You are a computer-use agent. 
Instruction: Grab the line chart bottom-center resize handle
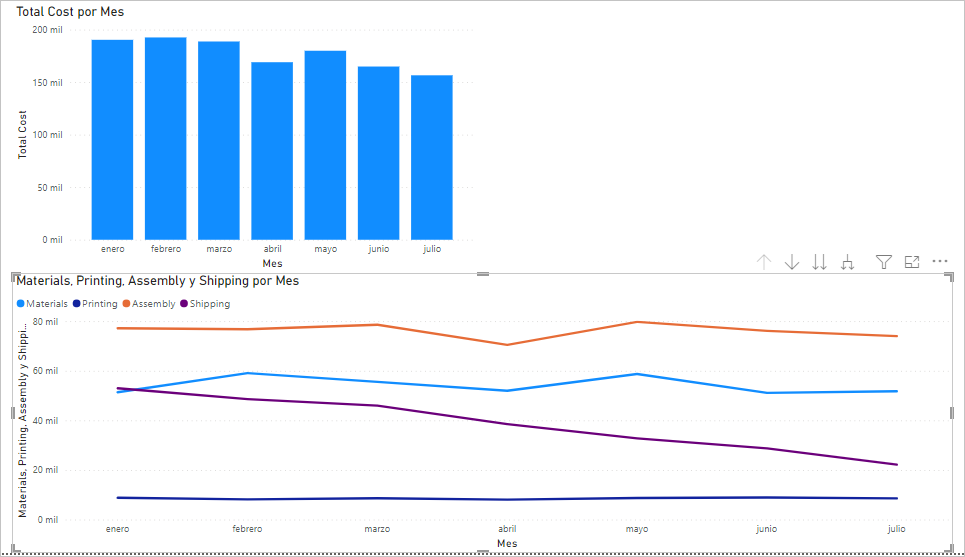[483, 552]
